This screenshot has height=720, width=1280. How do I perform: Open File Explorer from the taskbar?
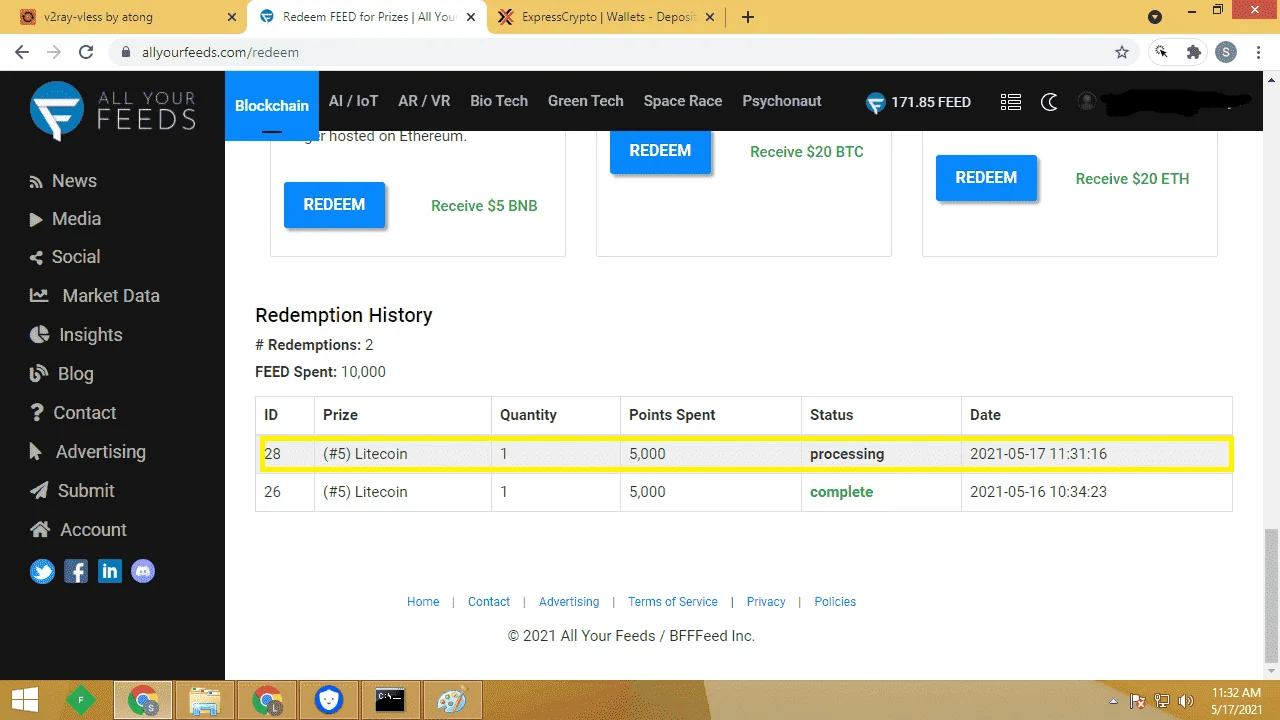pyautogui.click(x=204, y=700)
